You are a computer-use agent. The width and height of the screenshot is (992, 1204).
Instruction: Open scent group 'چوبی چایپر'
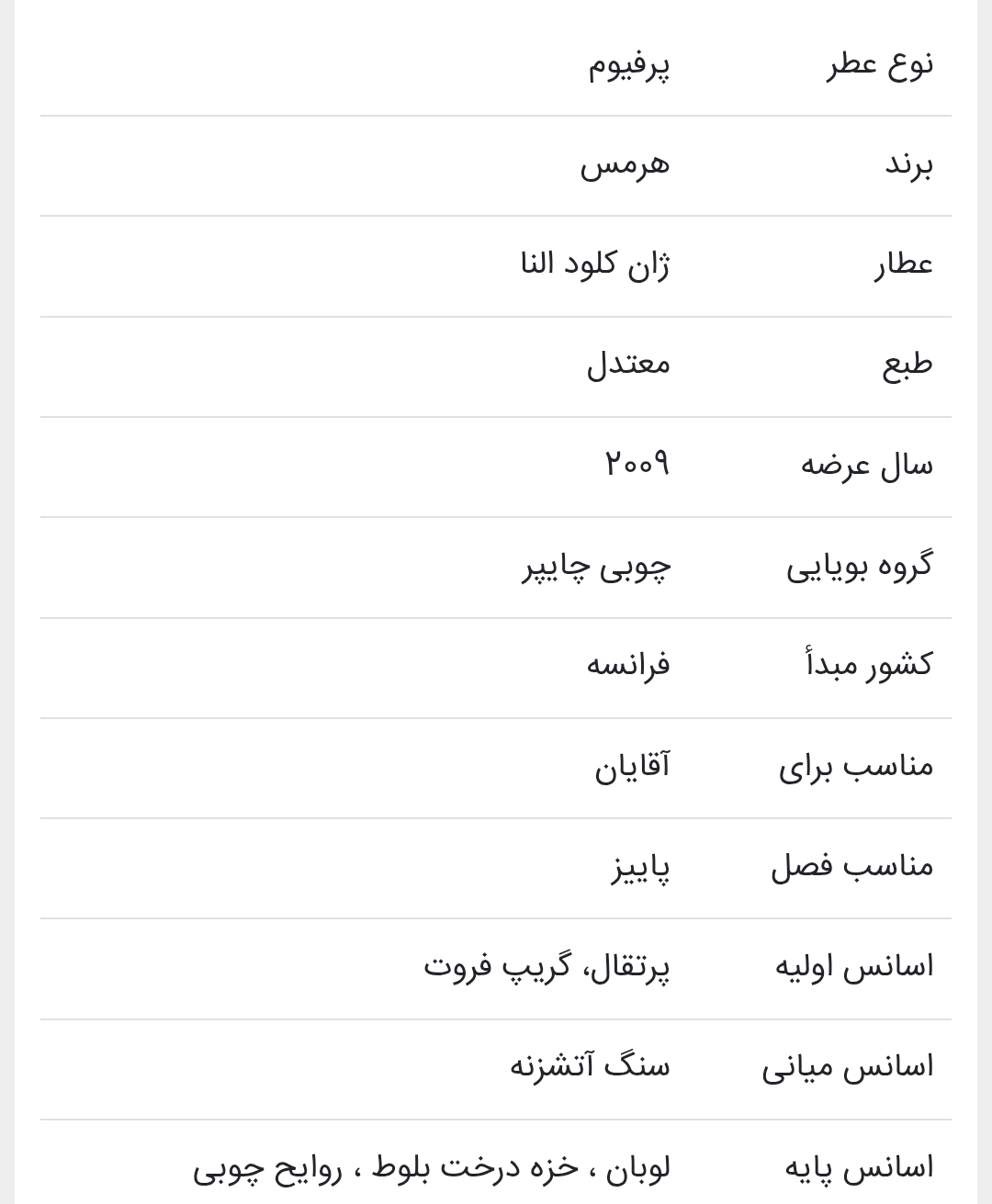597,566
